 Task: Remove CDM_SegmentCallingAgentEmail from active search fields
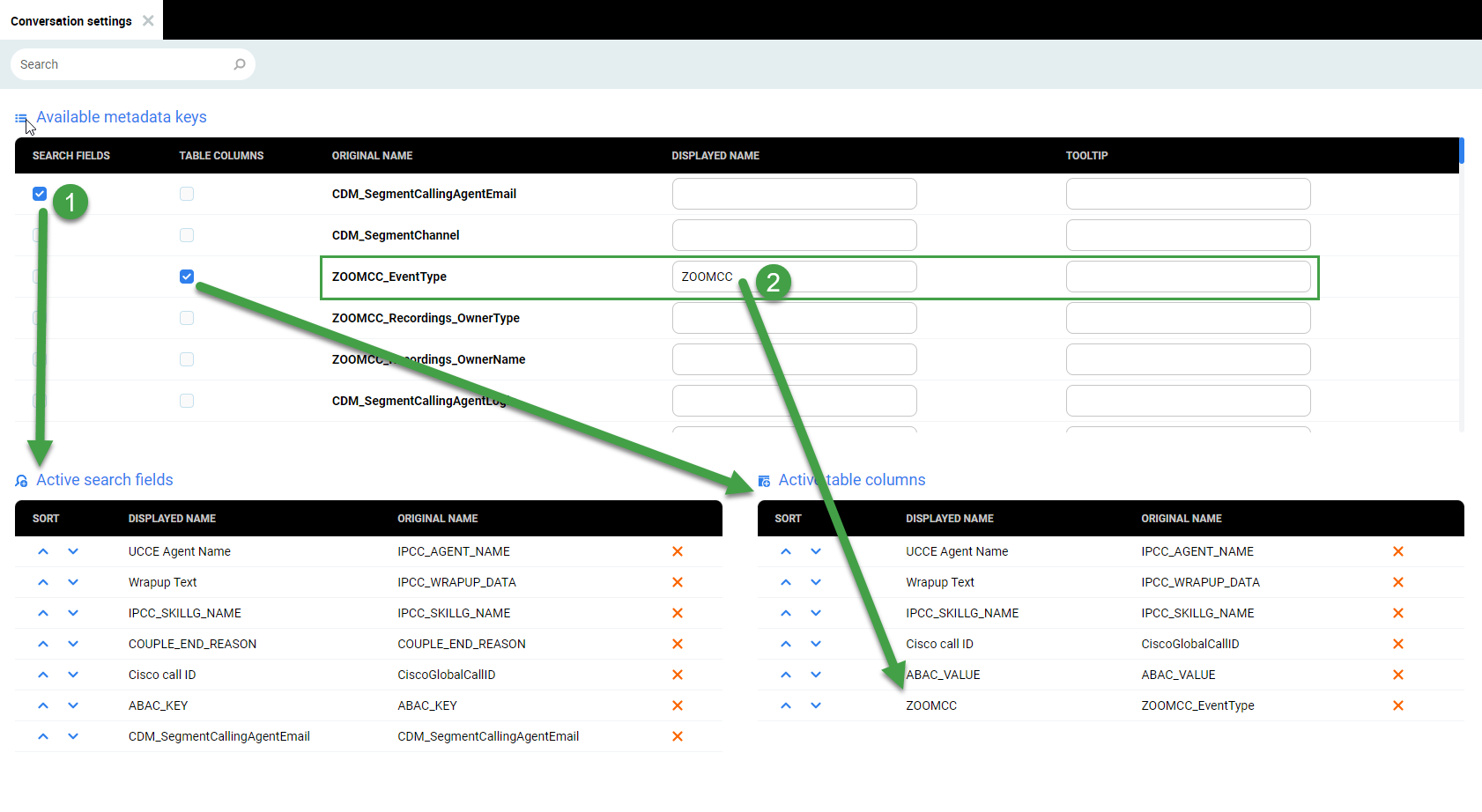point(678,736)
